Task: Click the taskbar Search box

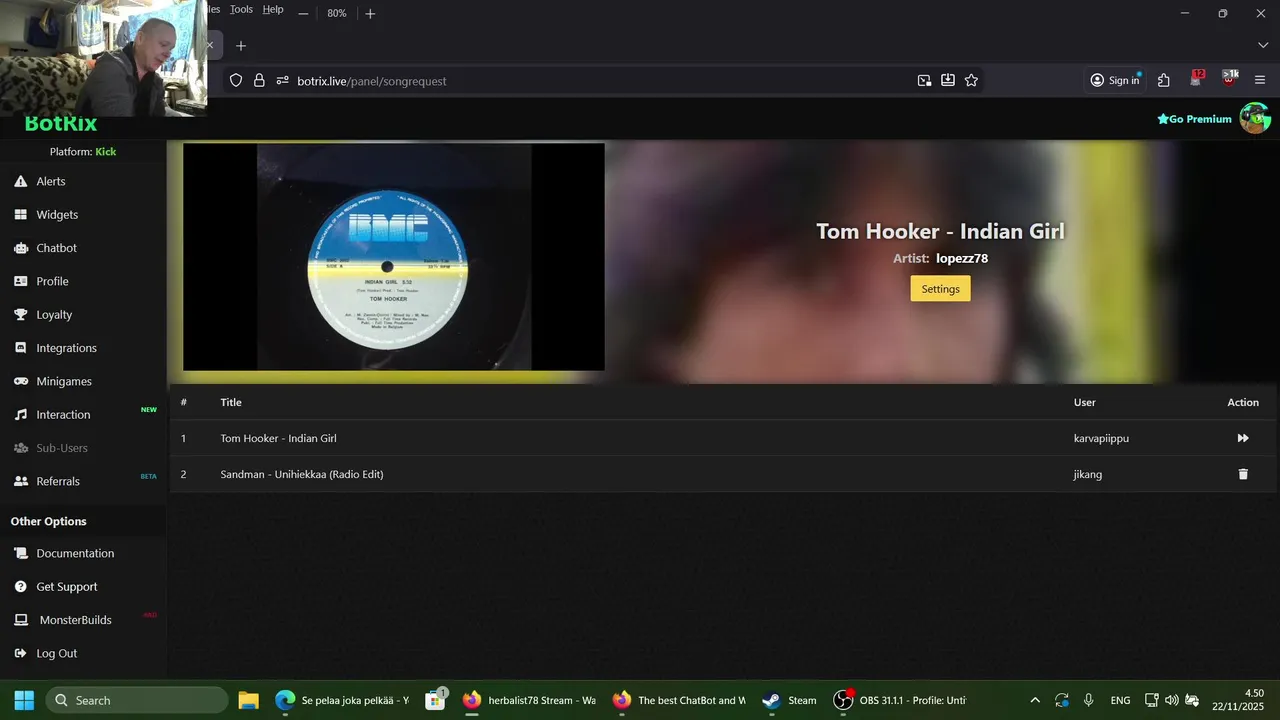Action: [137, 700]
